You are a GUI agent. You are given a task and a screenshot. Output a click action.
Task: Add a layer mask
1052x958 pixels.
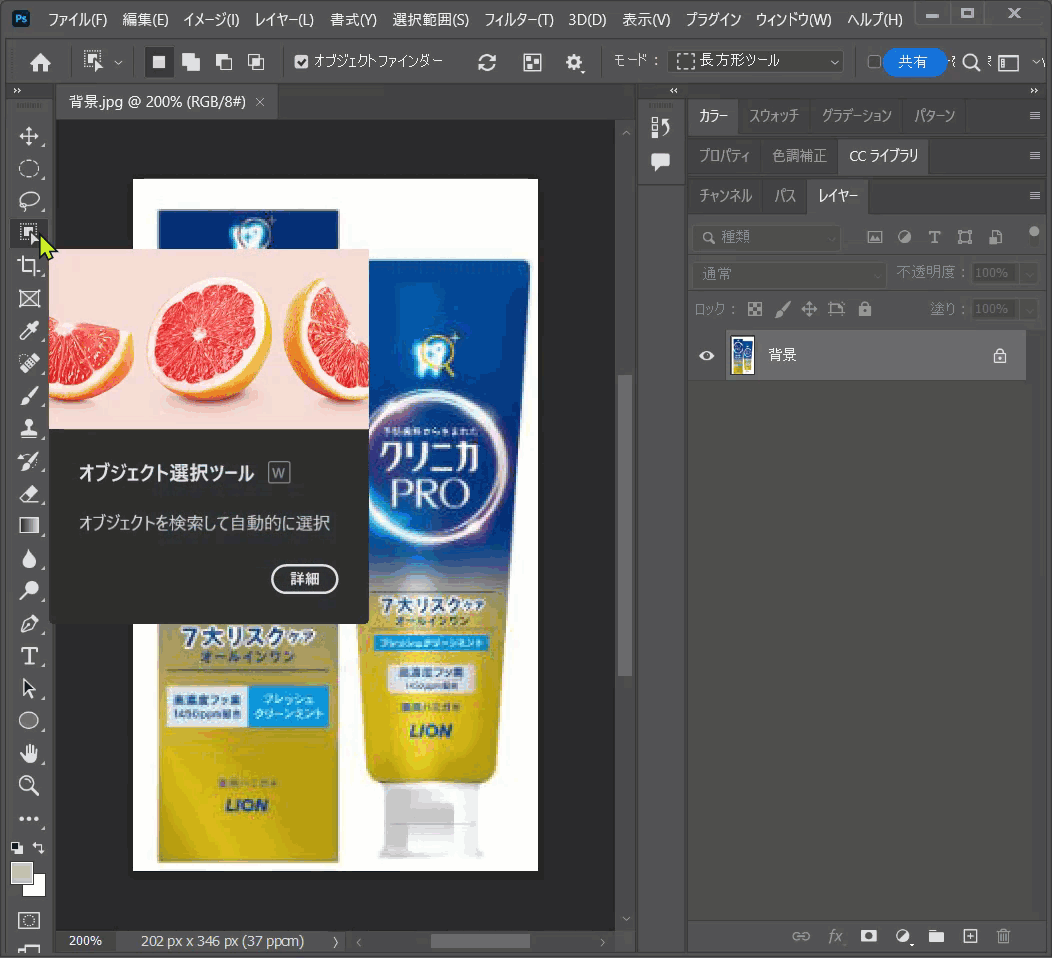click(x=869, y=936)
